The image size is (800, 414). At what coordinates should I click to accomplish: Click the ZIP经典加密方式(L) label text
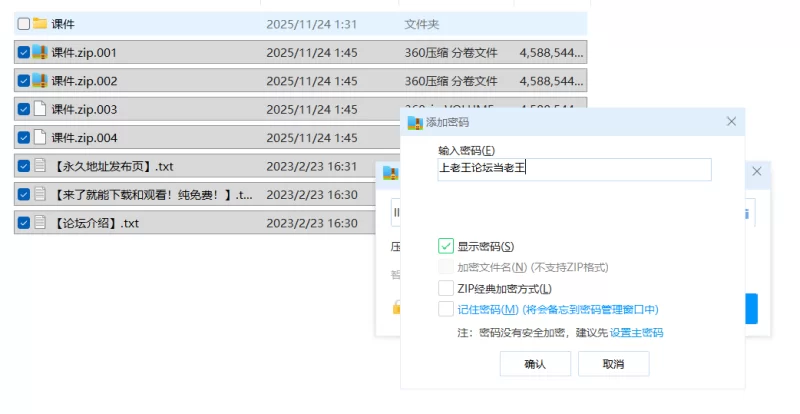pyautogui.click(x=505, y=289)
